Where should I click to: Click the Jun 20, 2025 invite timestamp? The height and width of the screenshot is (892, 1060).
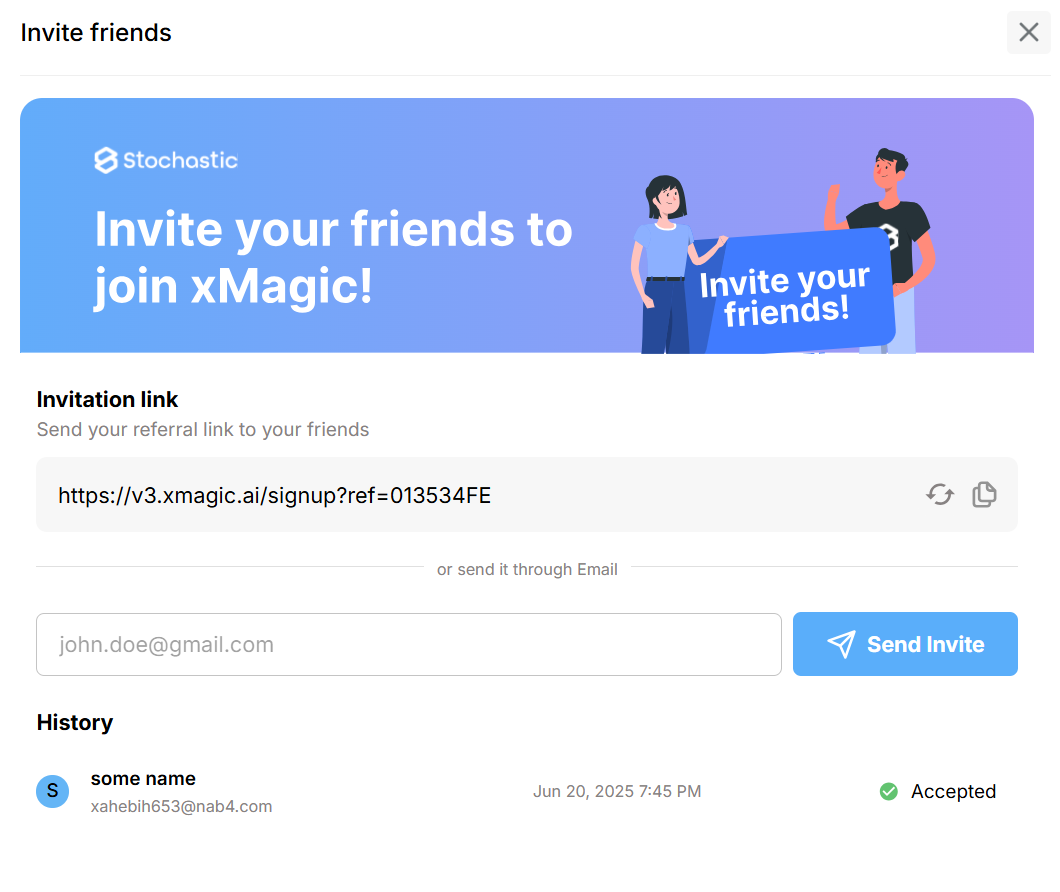[616, 791]
